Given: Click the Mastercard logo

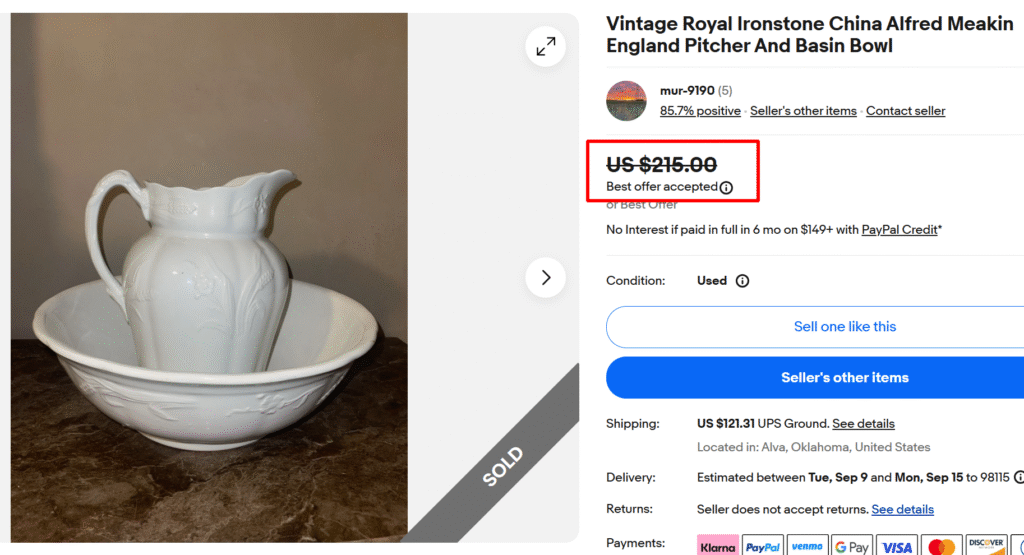Looking at the screenshot, I should pos(941,546).
